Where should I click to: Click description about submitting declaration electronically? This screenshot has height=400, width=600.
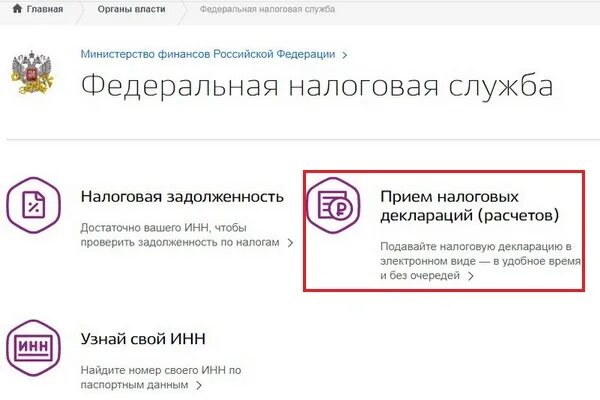point(480,261)
